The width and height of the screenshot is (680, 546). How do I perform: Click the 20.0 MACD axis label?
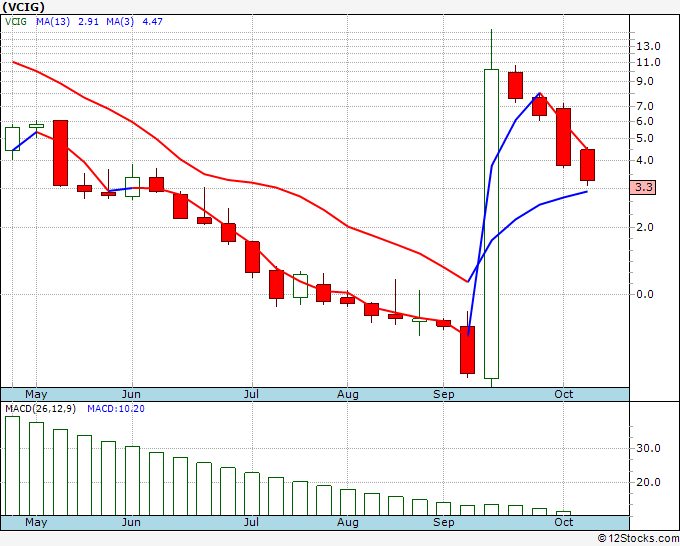point(648,482)
